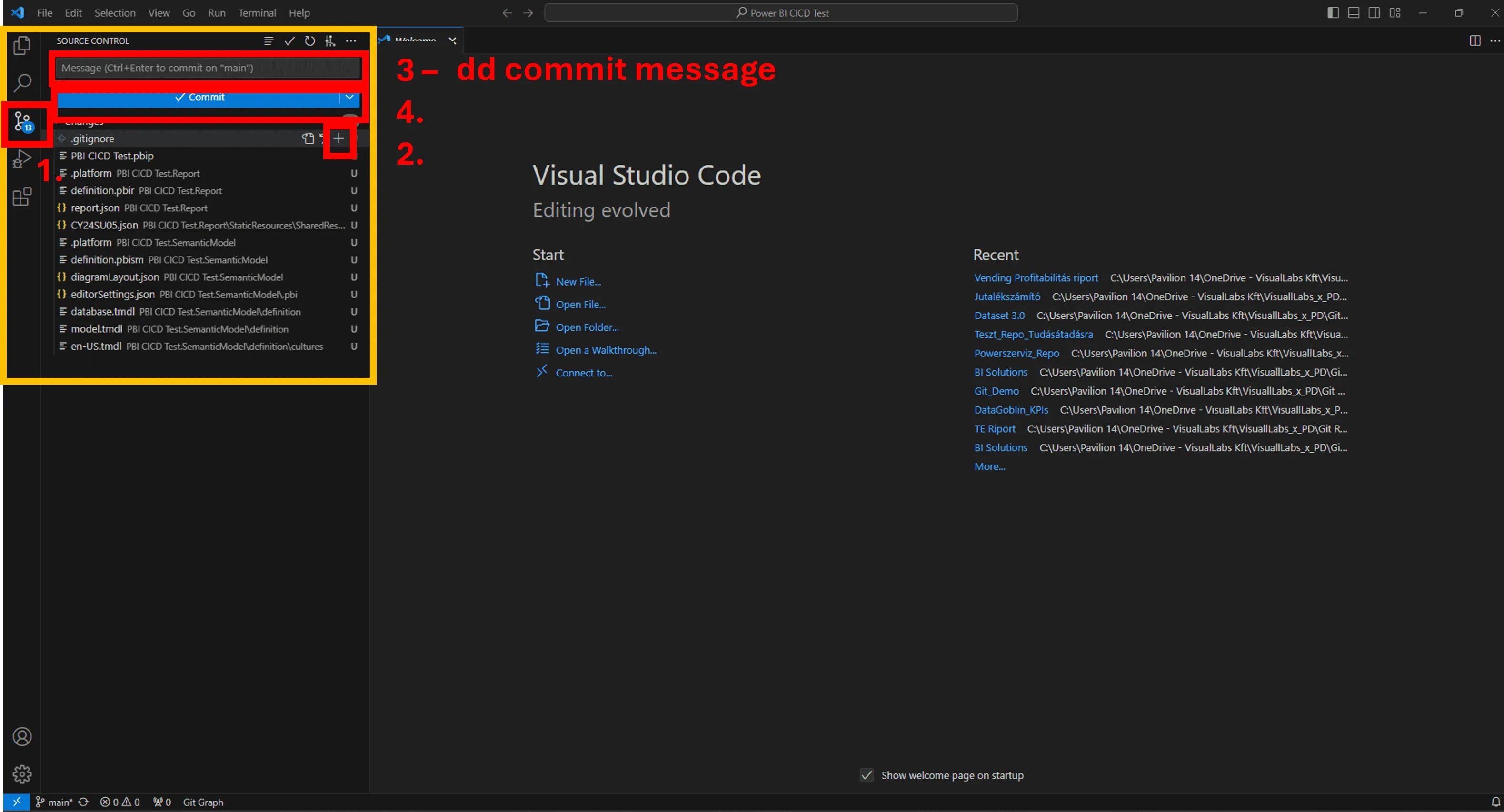
Task: Synchronize changes icon in status bar
Action: click(x=83, y=802)
